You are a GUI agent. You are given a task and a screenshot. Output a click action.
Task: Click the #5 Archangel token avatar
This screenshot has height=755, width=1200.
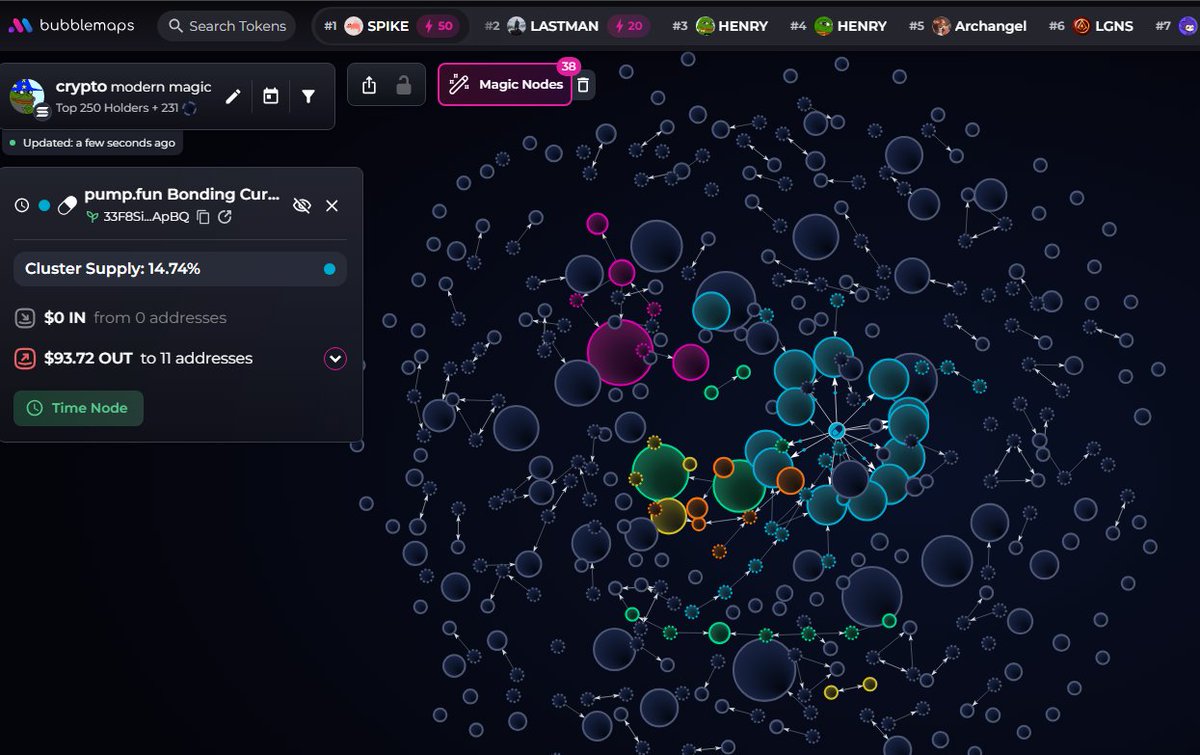click(x=941, y=26)
